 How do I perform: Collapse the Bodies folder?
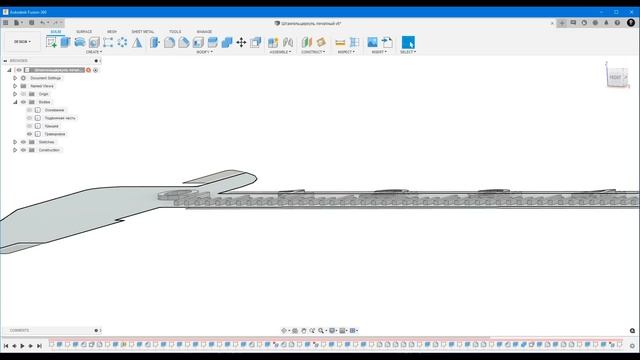click(15, 102)
